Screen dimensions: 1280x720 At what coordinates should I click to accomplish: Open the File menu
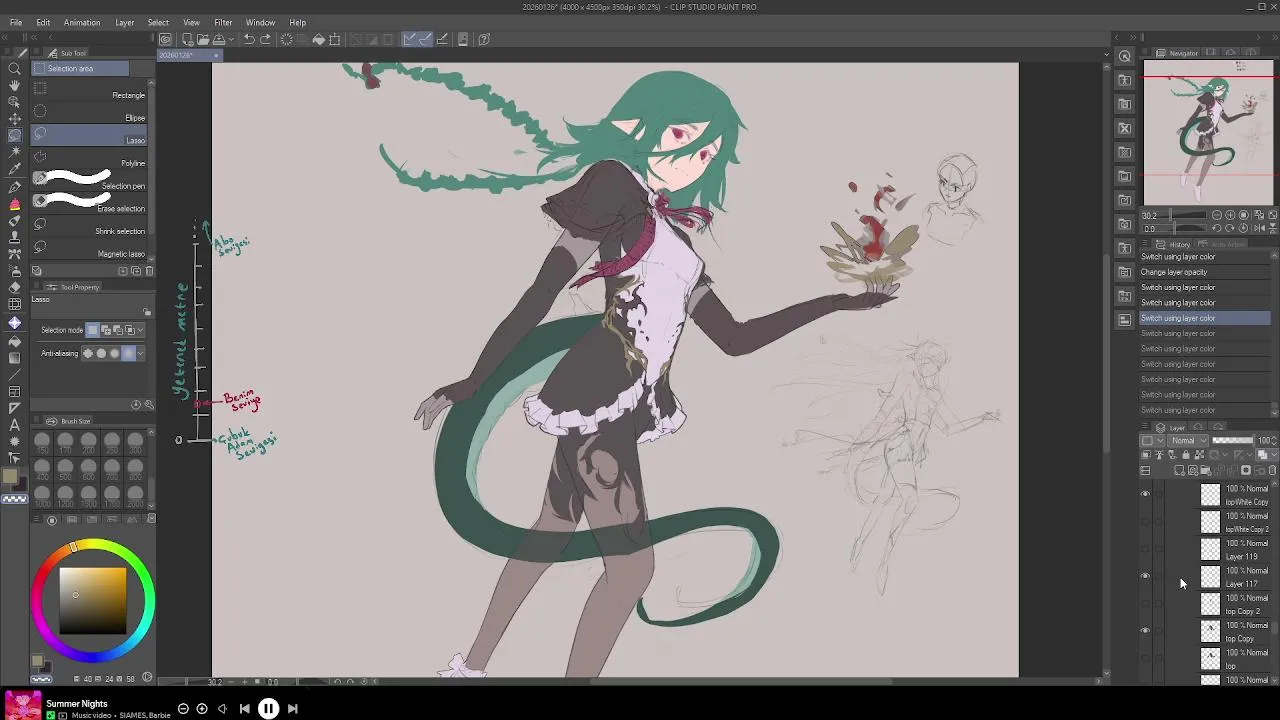(16, 22)
